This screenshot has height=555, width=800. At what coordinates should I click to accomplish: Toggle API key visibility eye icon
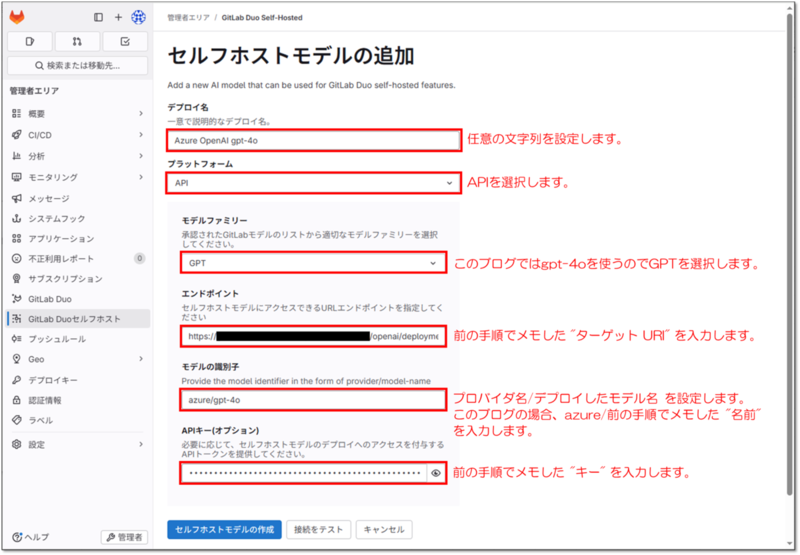[x=436, y=473]
